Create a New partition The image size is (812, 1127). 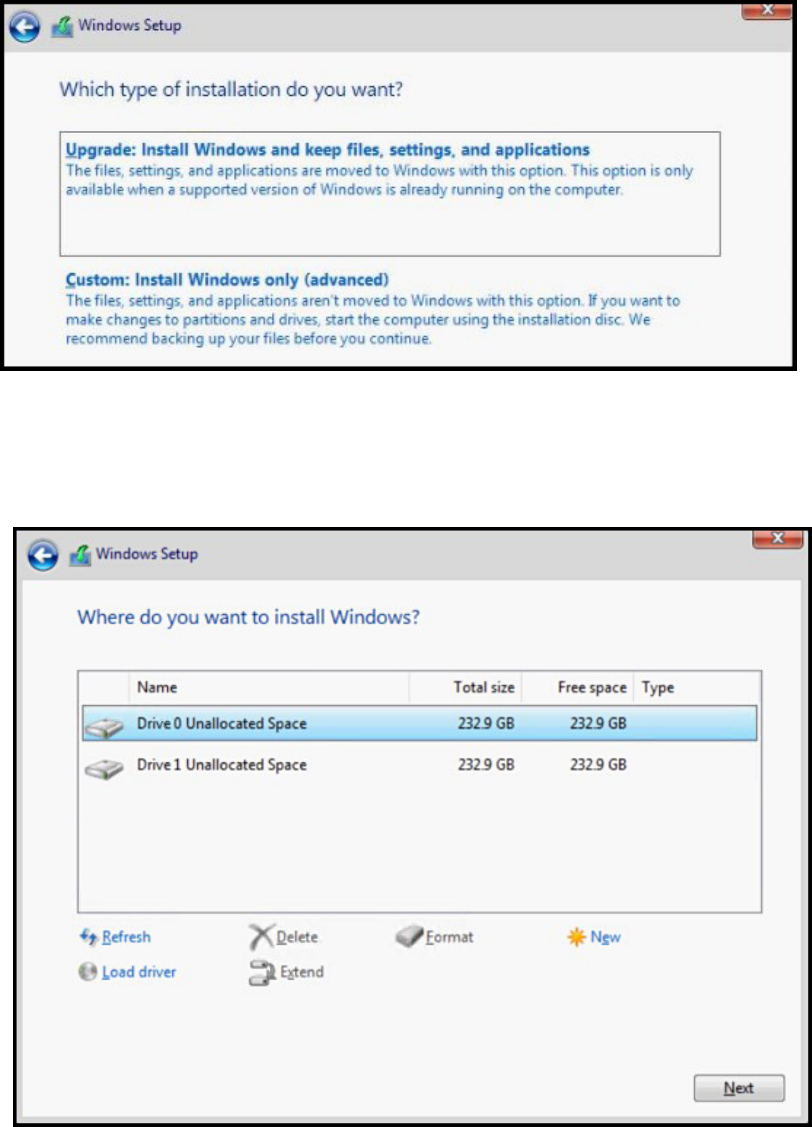(x=605, y=937)
